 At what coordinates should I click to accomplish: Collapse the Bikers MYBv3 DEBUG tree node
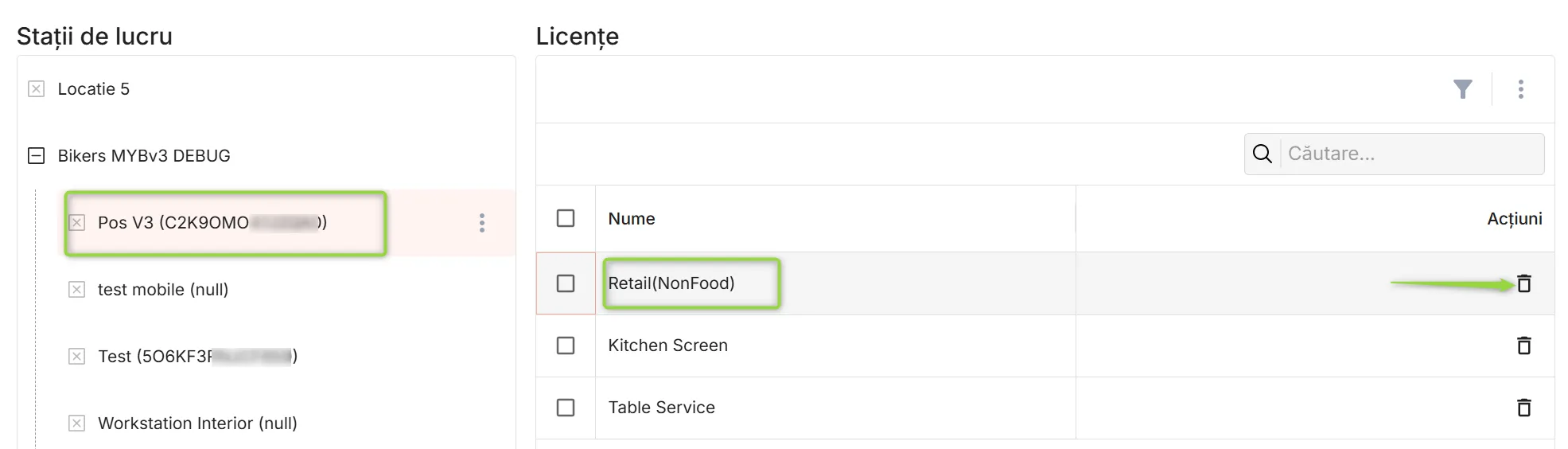pos(36,155)
